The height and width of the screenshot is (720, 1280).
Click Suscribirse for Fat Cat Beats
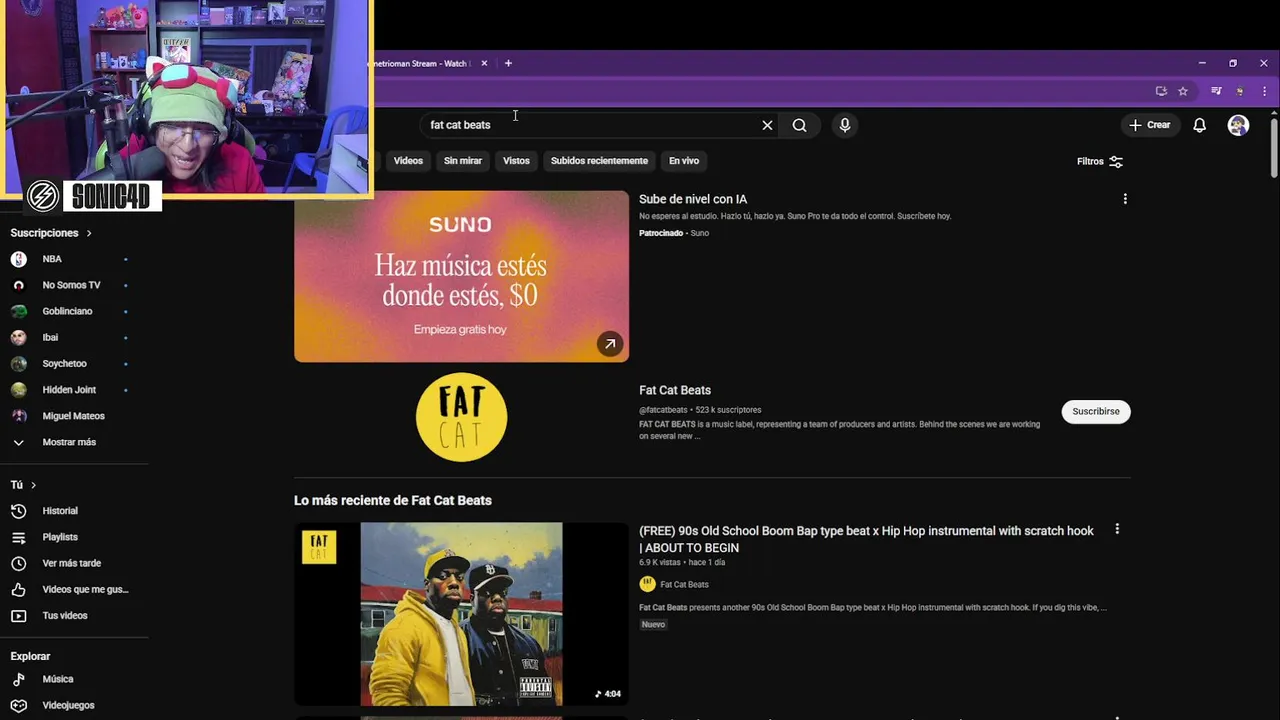[x=1096, y=411]
